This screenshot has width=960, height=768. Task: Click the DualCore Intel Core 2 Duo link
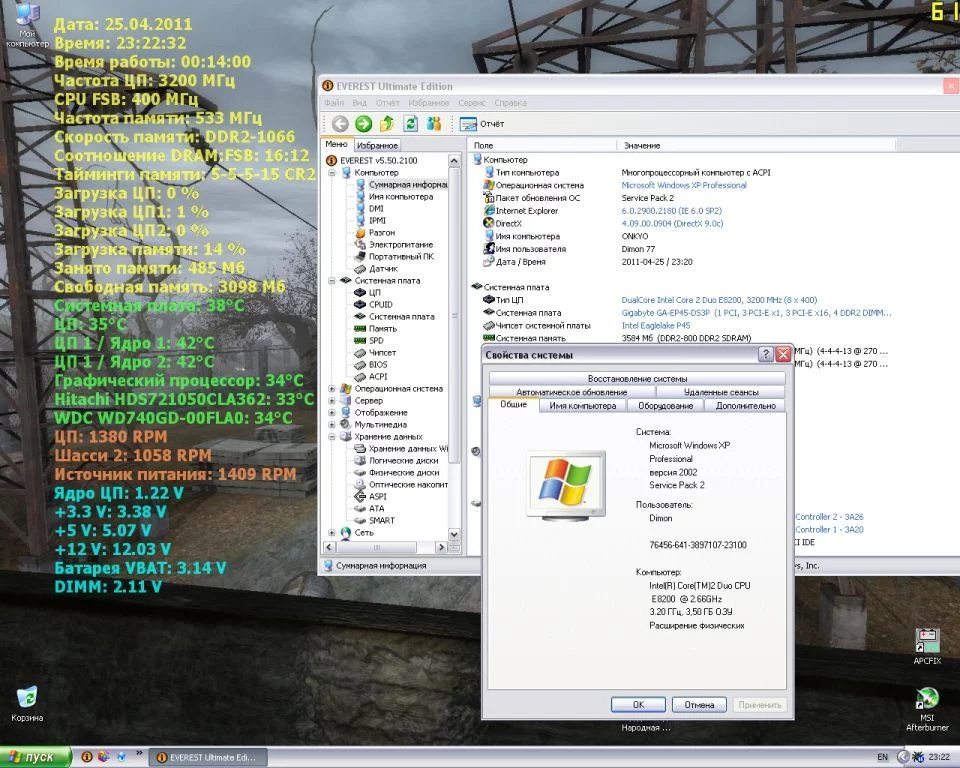coord(719,300)
